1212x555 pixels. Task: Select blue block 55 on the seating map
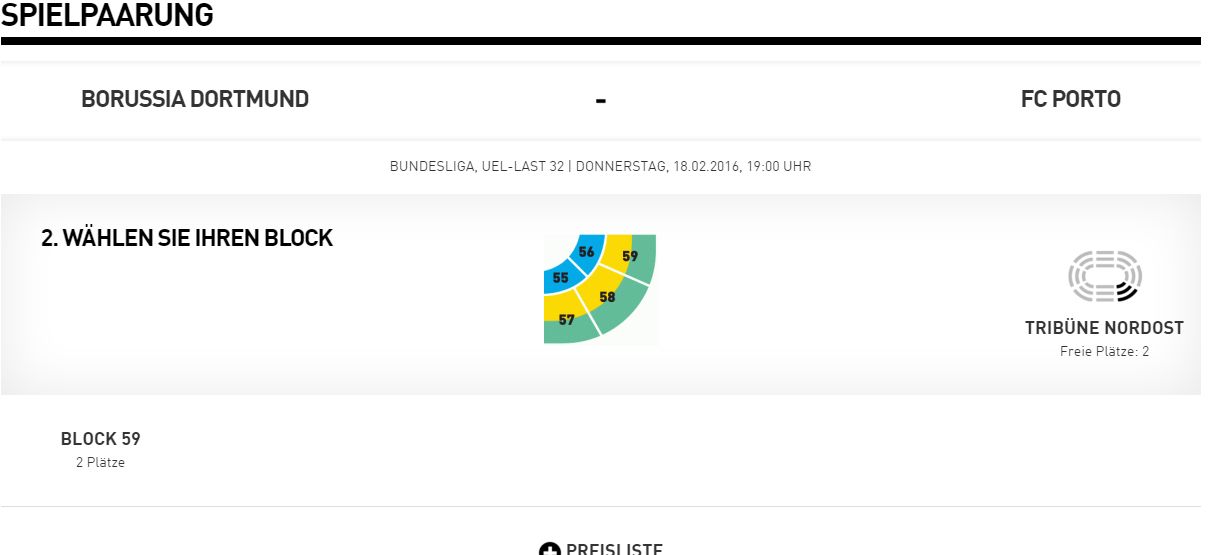[559, 277]
